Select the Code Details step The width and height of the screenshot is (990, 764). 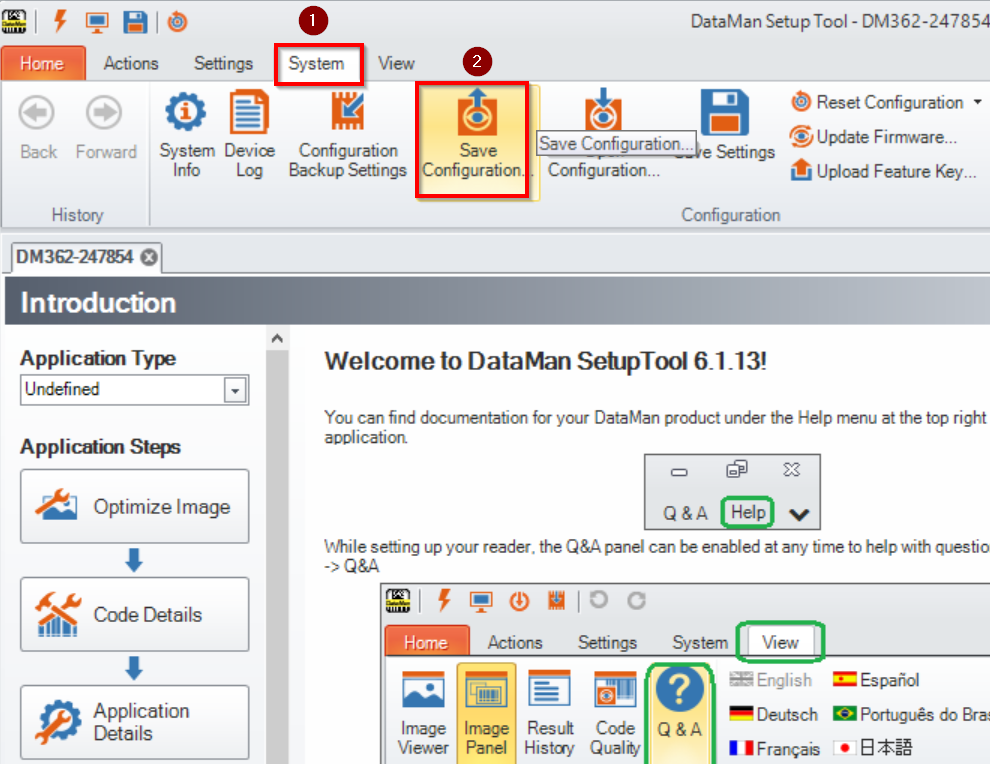(134, 614)
